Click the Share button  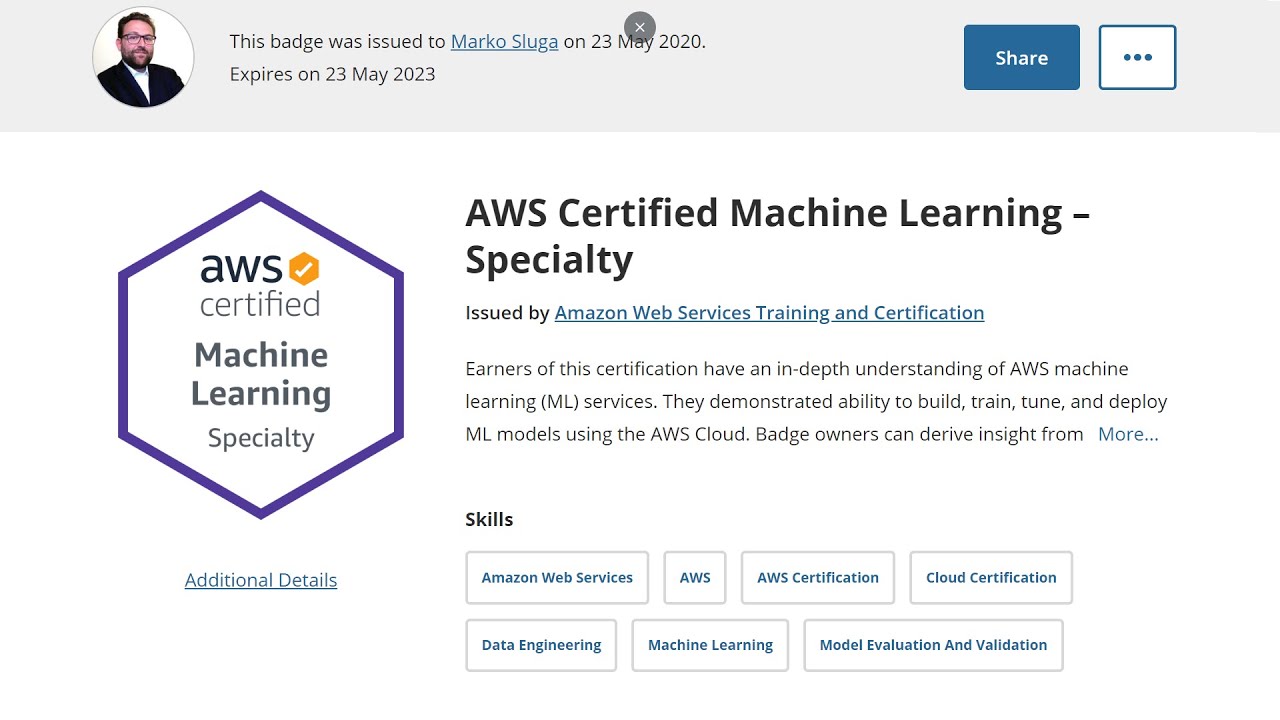click(1021, 58)
